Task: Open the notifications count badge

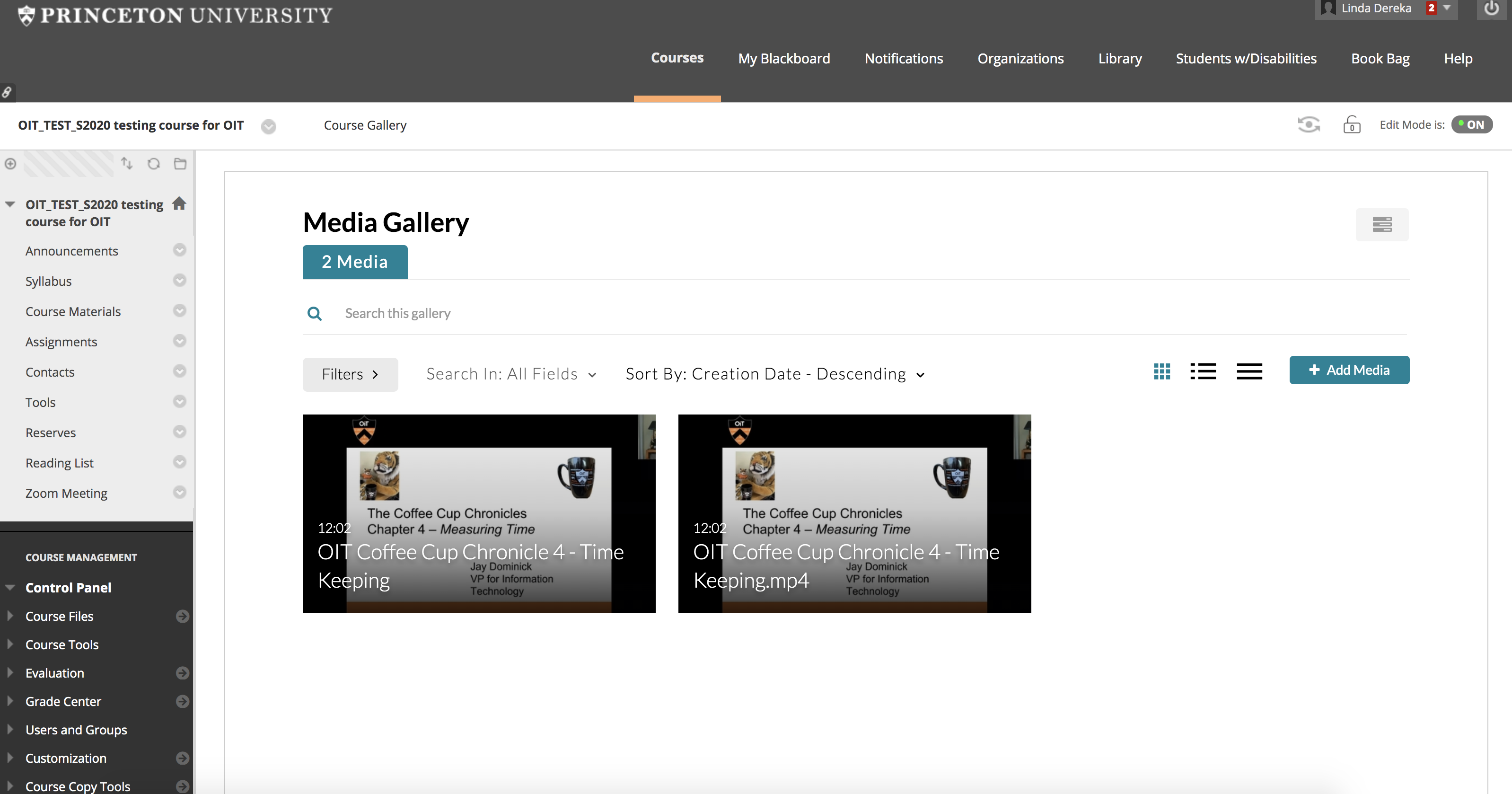Action: (x=1432, y=8)
